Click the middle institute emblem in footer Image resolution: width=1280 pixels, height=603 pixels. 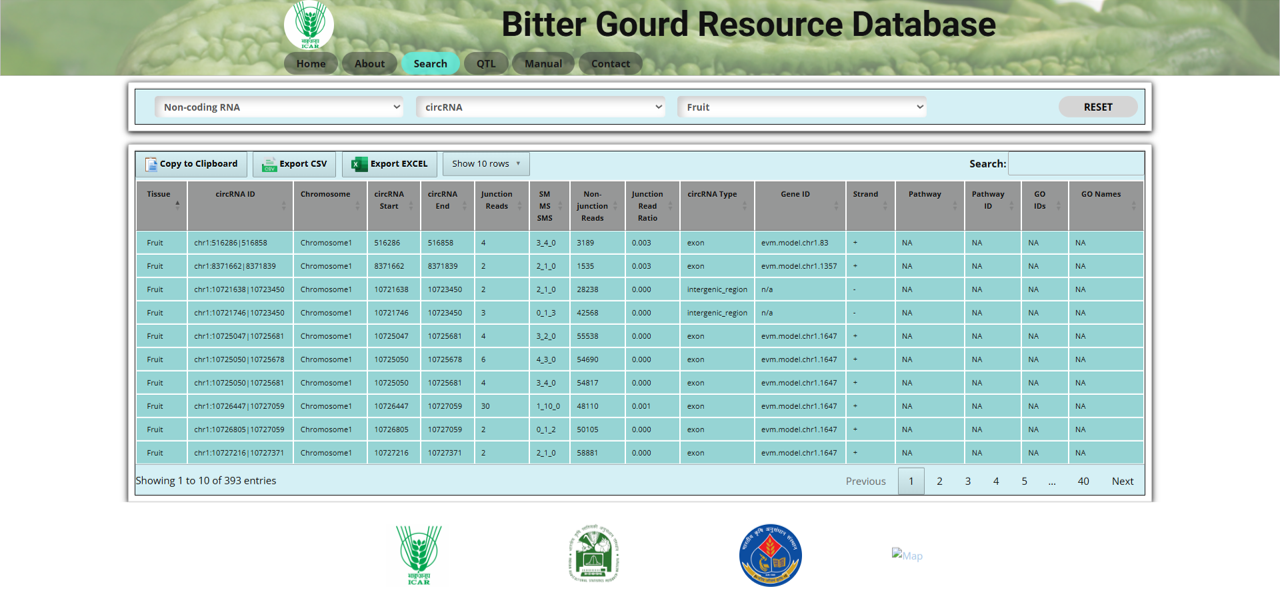(594, 554)
